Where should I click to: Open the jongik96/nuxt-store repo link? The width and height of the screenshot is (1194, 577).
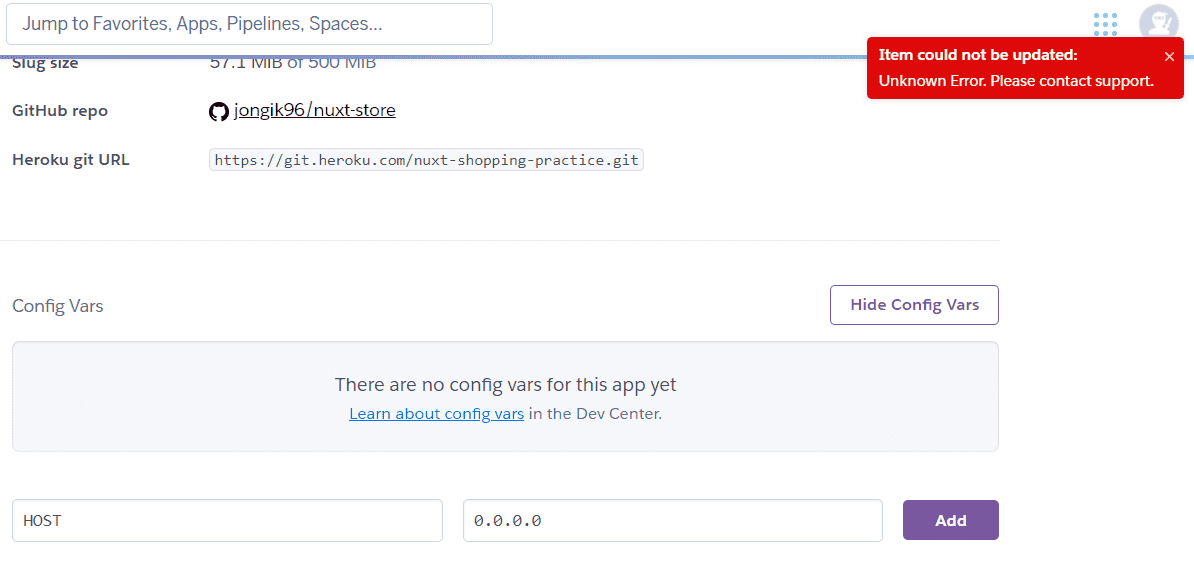pyautogui.click(x=314, y=110)
